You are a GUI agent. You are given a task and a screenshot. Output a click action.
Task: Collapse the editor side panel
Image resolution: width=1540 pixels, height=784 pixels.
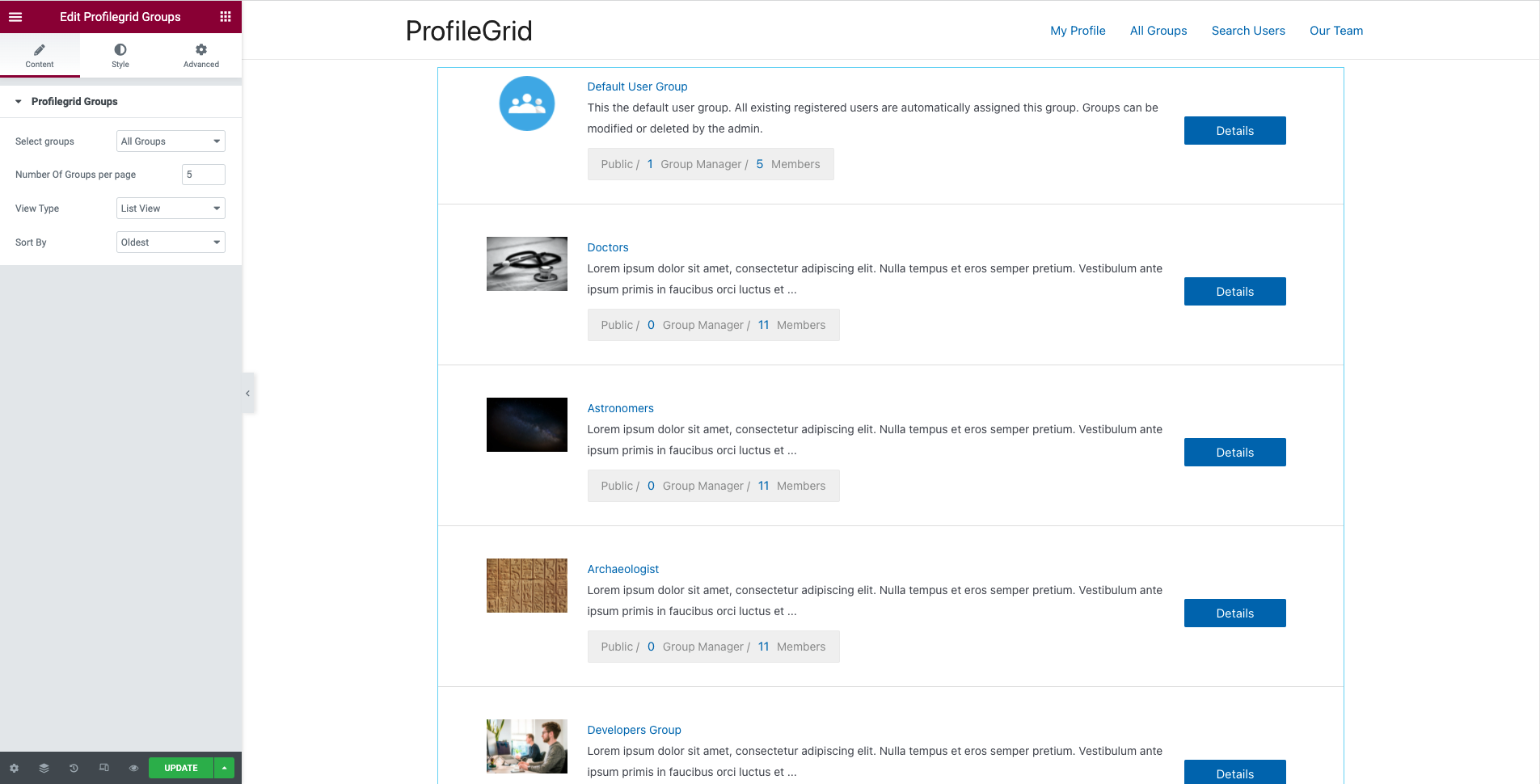point(248,394)
